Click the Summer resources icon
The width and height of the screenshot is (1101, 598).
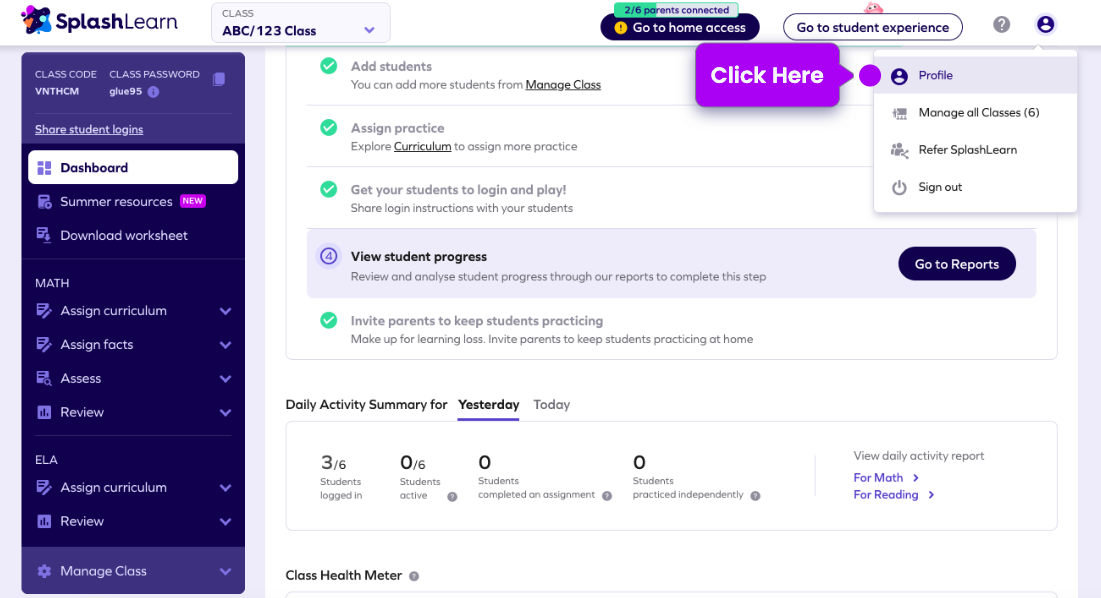coord(40,201)
